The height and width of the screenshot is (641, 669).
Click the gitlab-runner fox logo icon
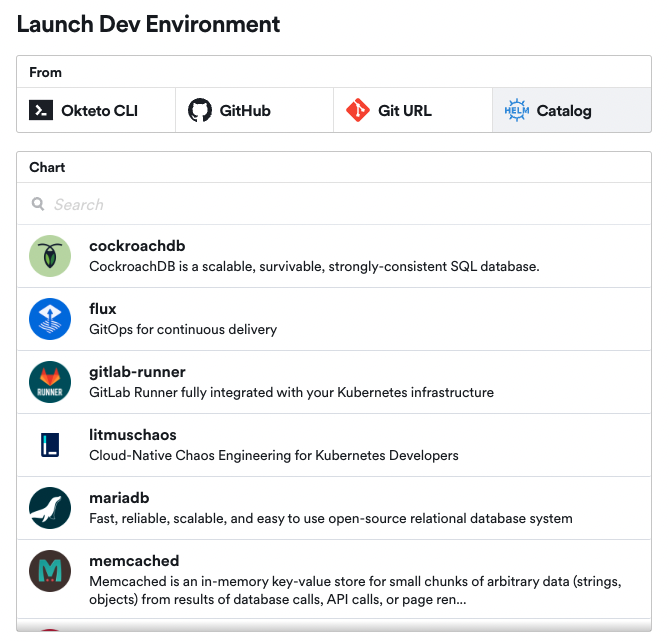[x=50, y=382]
